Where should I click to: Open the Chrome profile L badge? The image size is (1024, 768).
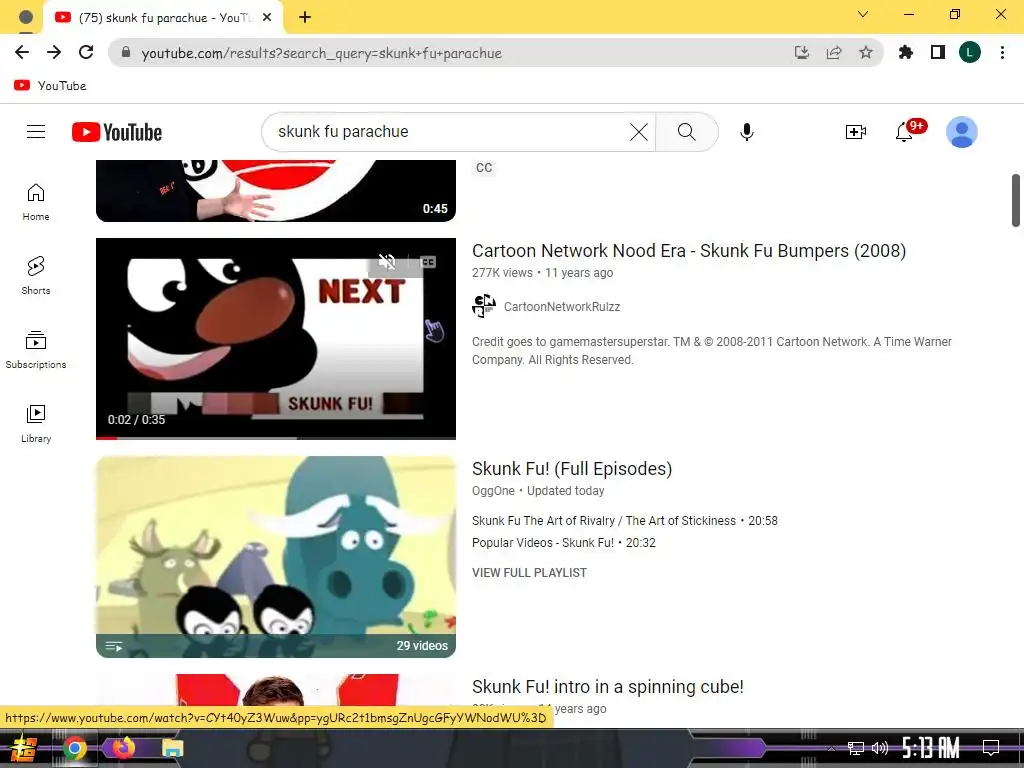969,52
